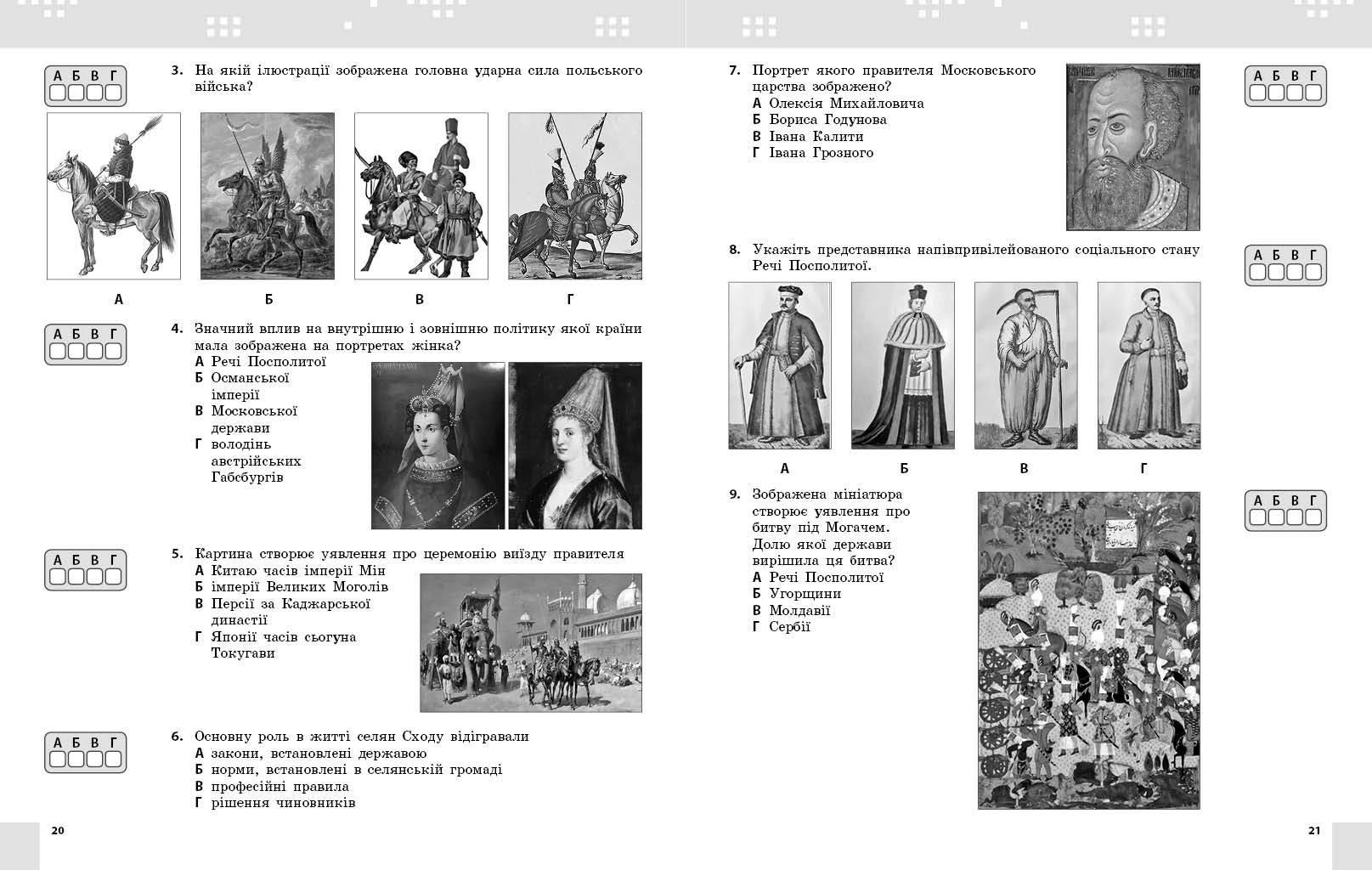Click question 3 illustration В with three Cossacks

coord(421,196)
